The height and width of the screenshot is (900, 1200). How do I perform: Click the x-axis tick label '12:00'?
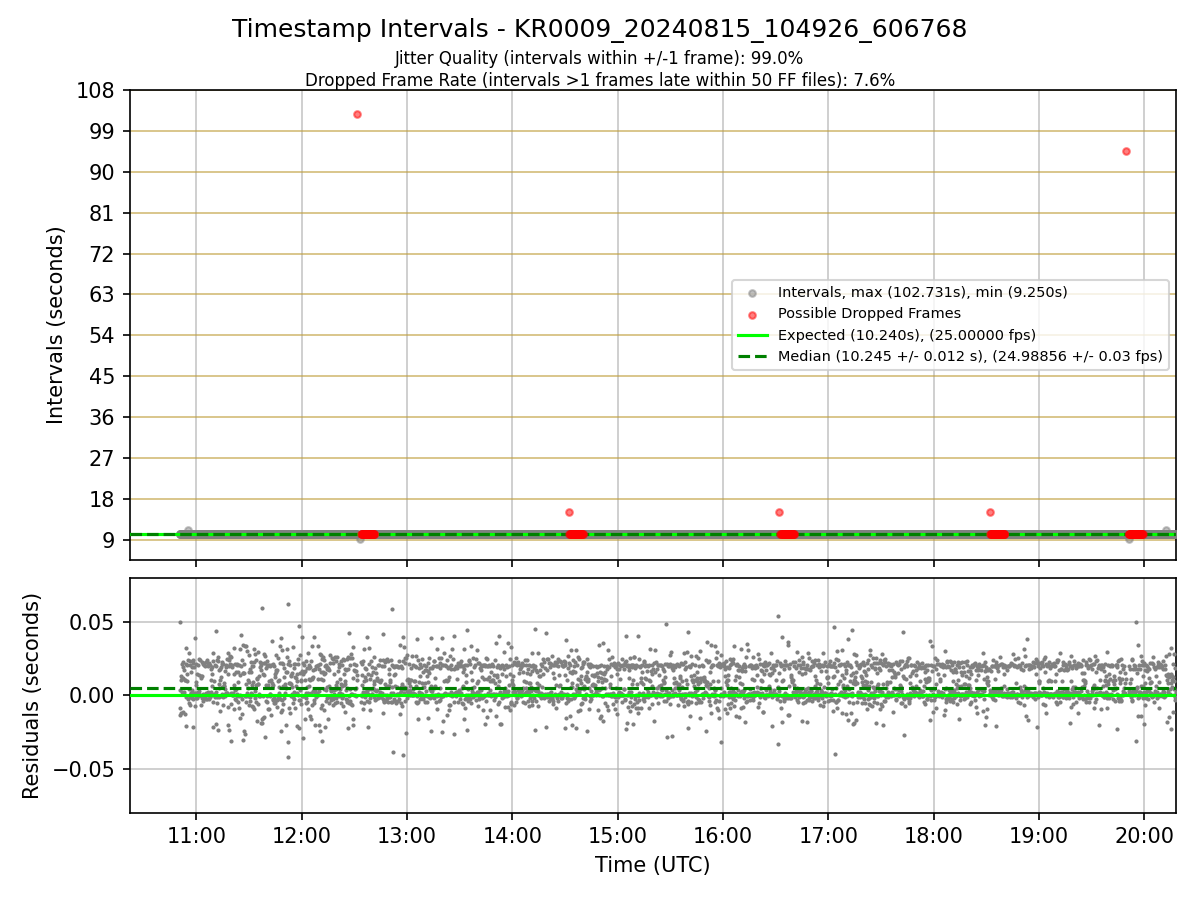[301, 836]
